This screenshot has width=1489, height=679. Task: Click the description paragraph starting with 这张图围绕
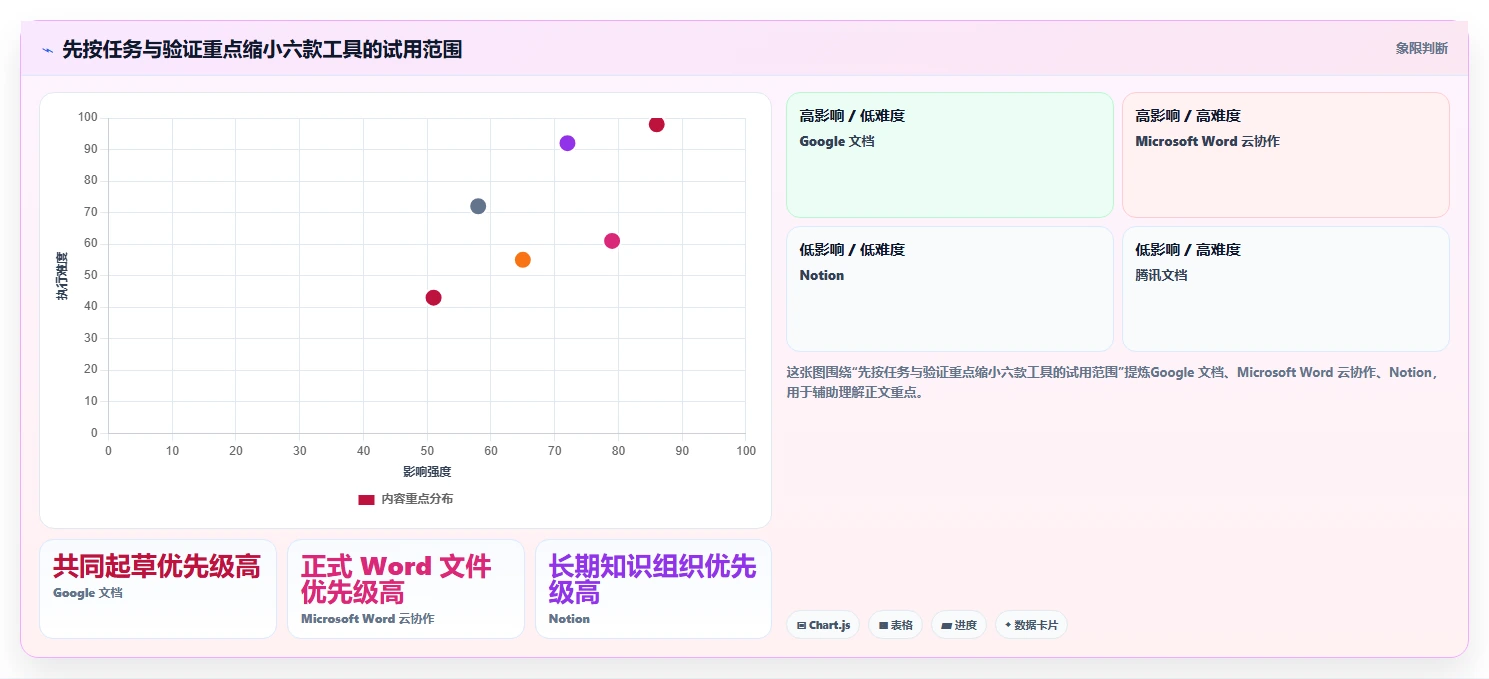1114,382
